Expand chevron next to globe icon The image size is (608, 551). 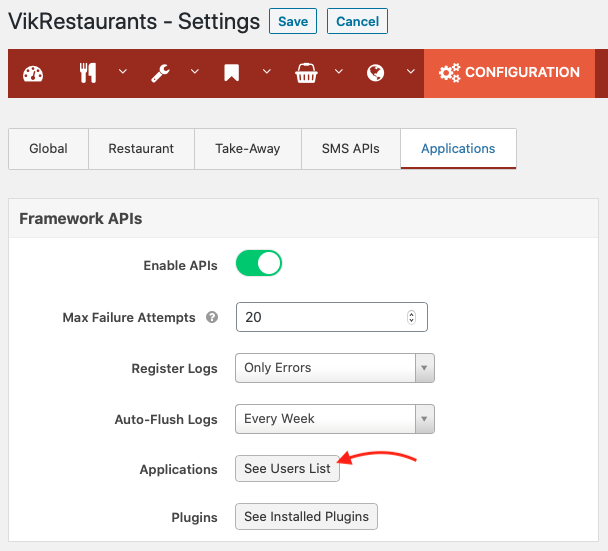coord(411,71)
